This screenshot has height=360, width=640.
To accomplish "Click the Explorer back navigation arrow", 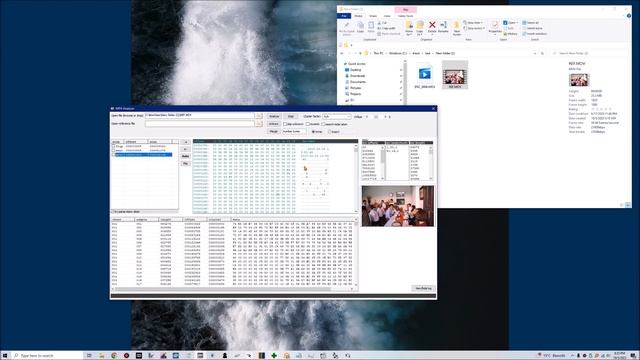I will click(x=342, y=53).
